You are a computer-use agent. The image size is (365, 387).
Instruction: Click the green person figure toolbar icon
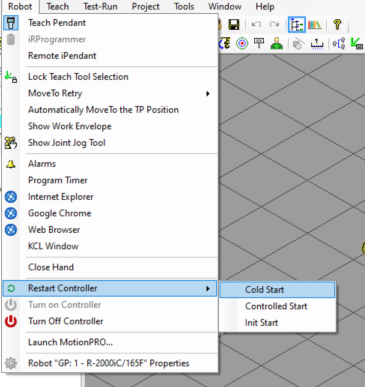(277, 44)
